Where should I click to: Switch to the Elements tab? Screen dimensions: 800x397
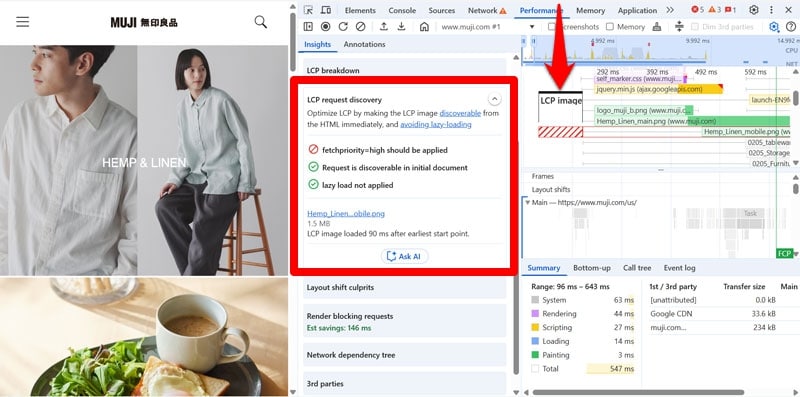pos(360,10)
